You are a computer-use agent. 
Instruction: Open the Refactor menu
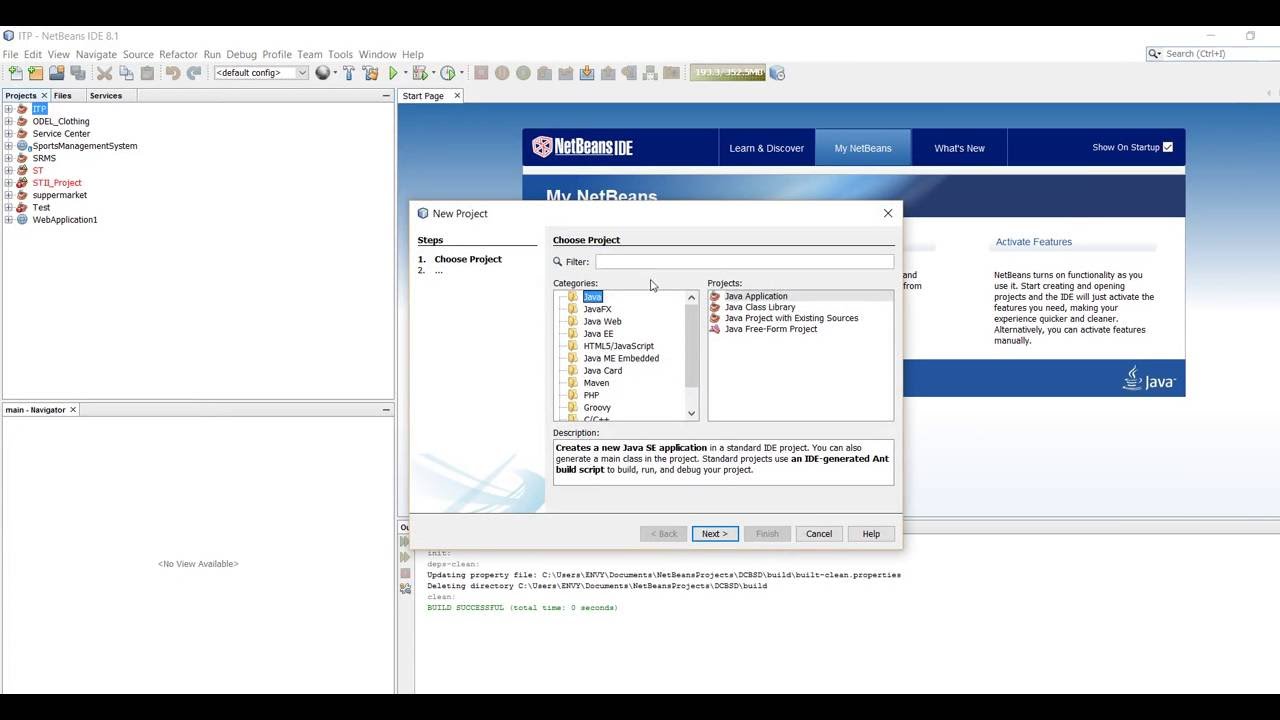(x=178, y=54)
